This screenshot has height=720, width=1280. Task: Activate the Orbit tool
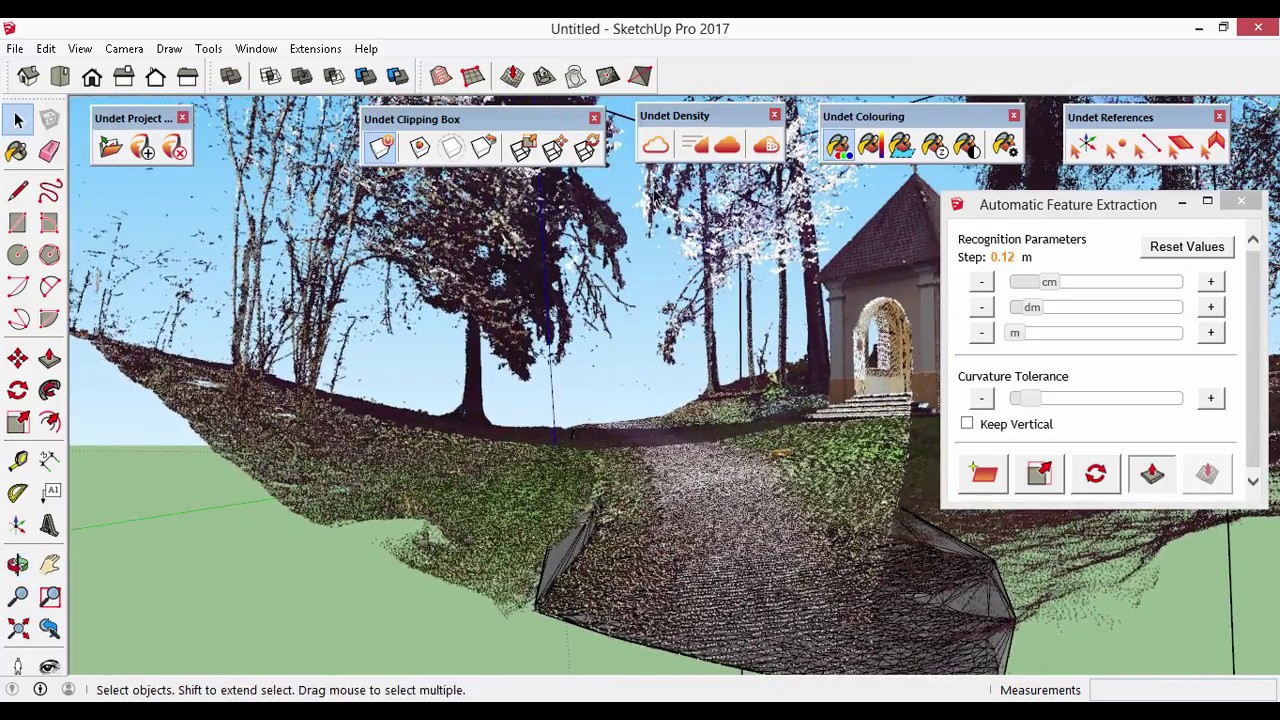17,565
